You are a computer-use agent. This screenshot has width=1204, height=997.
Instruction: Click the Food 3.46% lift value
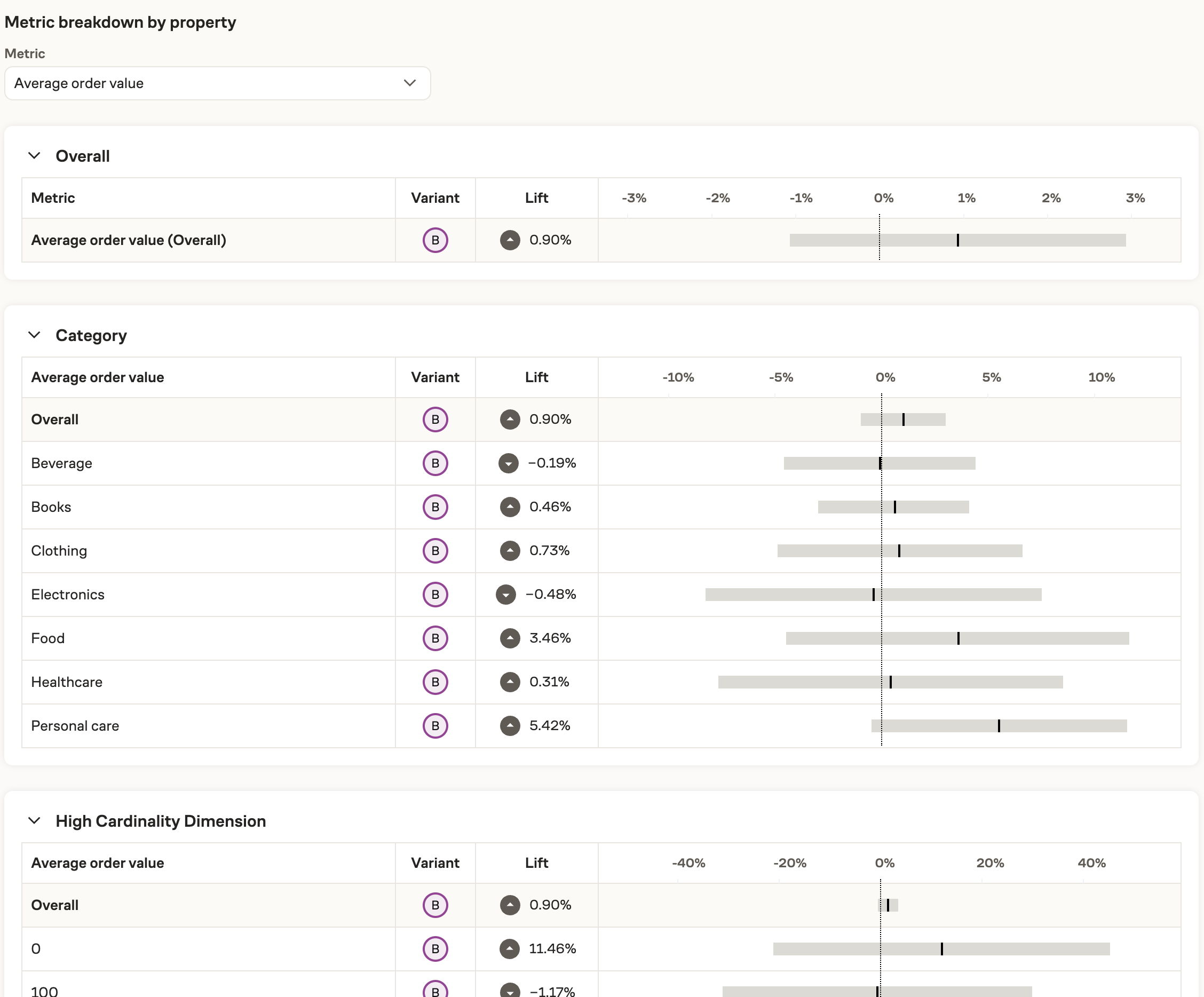pos(550,638)
